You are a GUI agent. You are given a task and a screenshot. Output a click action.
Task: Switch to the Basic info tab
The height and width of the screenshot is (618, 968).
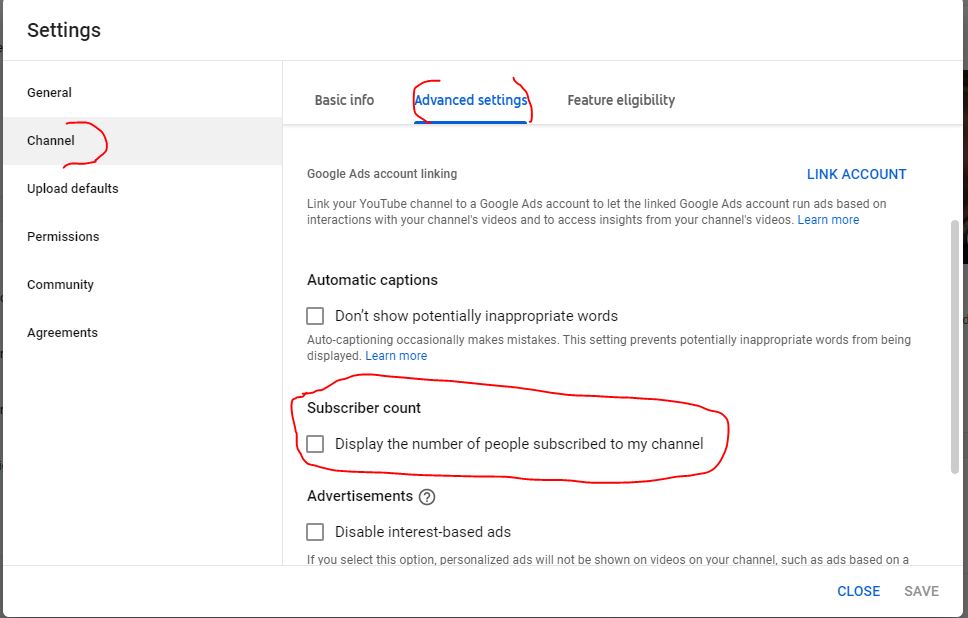pos(344,100)
